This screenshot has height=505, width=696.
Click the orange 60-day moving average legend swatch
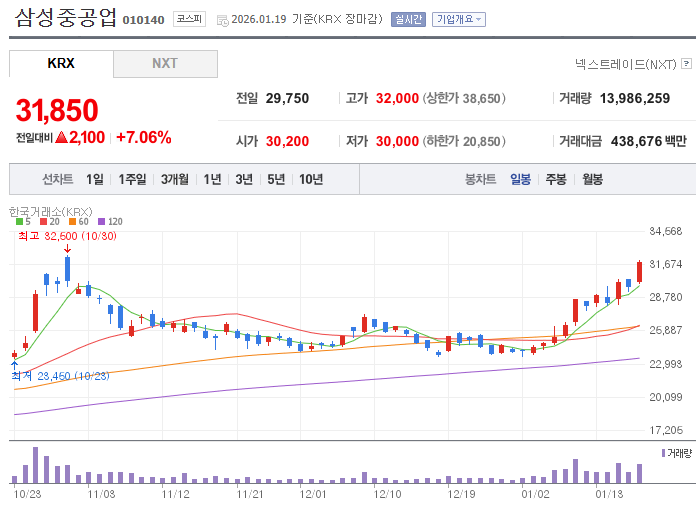(72, 221)
